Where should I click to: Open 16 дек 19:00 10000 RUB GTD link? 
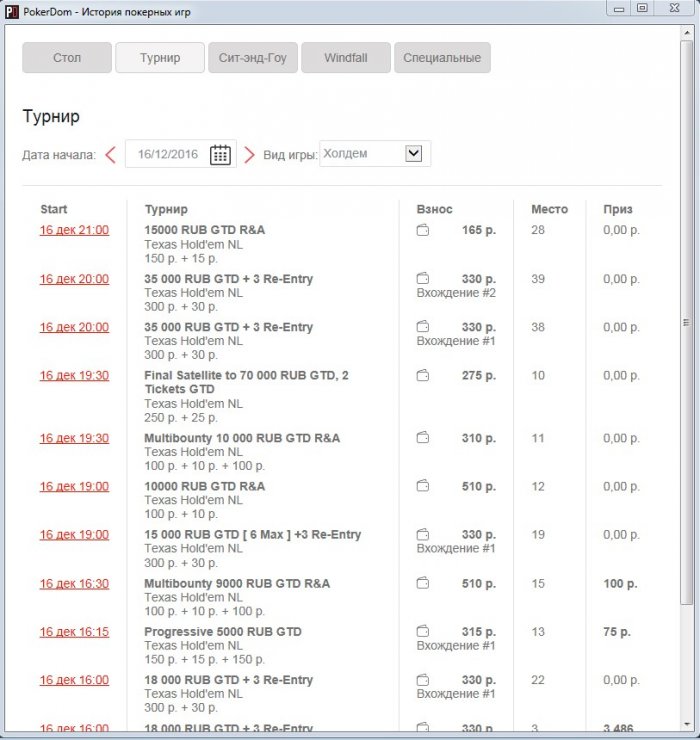75,487
